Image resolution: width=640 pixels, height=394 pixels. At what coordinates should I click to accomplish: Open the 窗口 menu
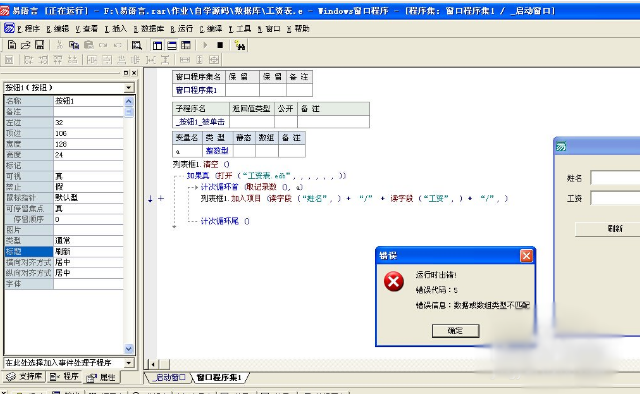tap(269, 29)
